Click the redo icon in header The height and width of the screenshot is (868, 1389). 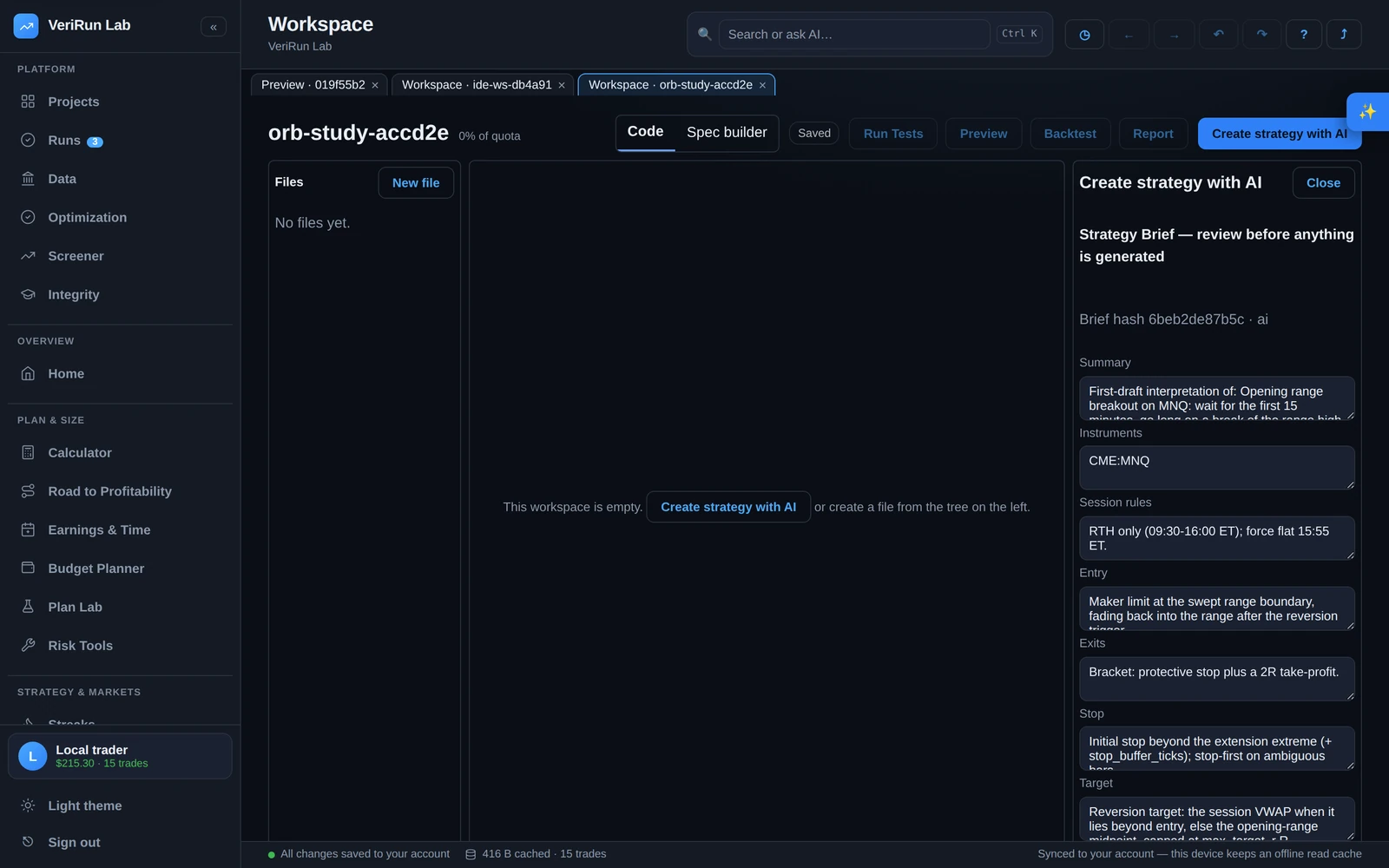pyautogui.click(x=1261, y=35)
